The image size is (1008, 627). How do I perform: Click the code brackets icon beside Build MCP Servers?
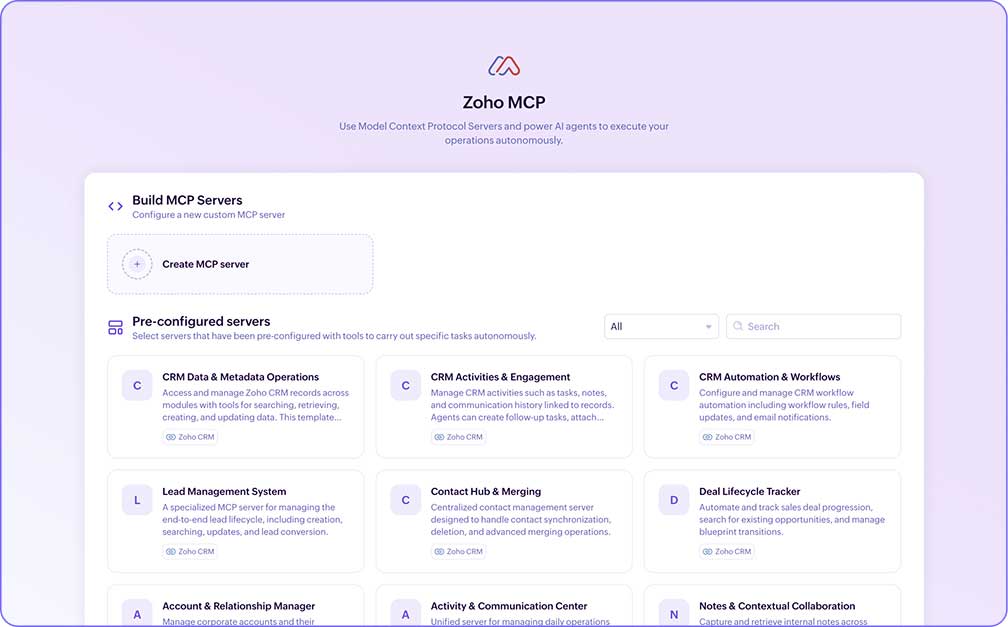[x=115, y=205]
